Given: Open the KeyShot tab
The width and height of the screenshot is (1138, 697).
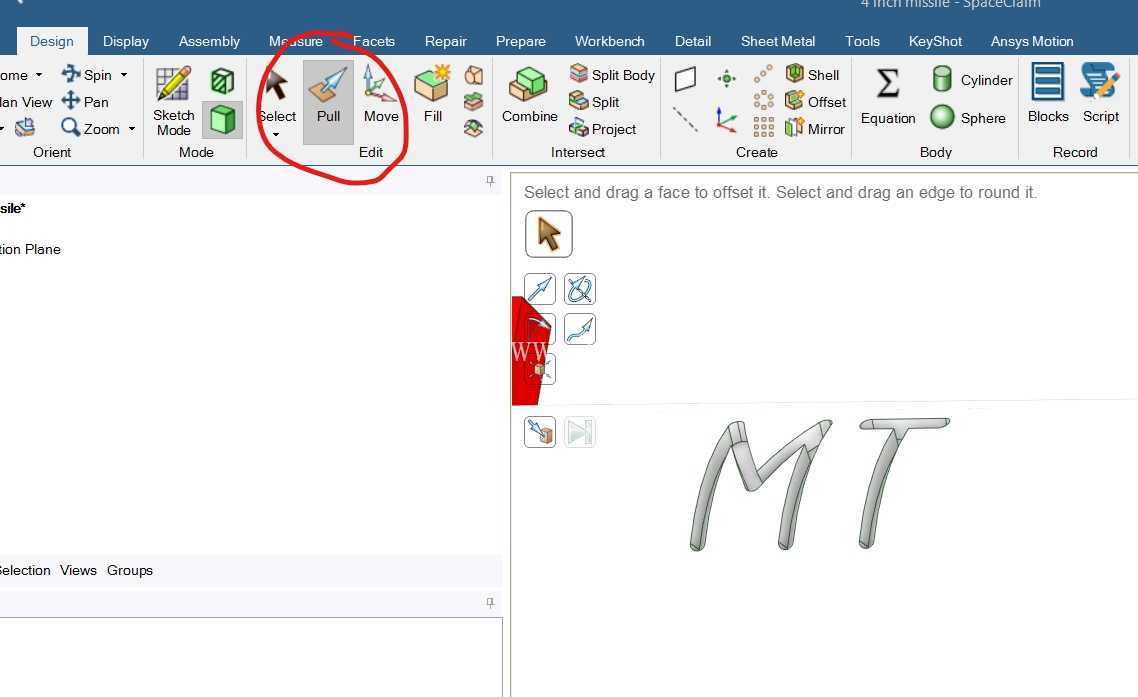Looking at the screenshot, I should 936,41.
